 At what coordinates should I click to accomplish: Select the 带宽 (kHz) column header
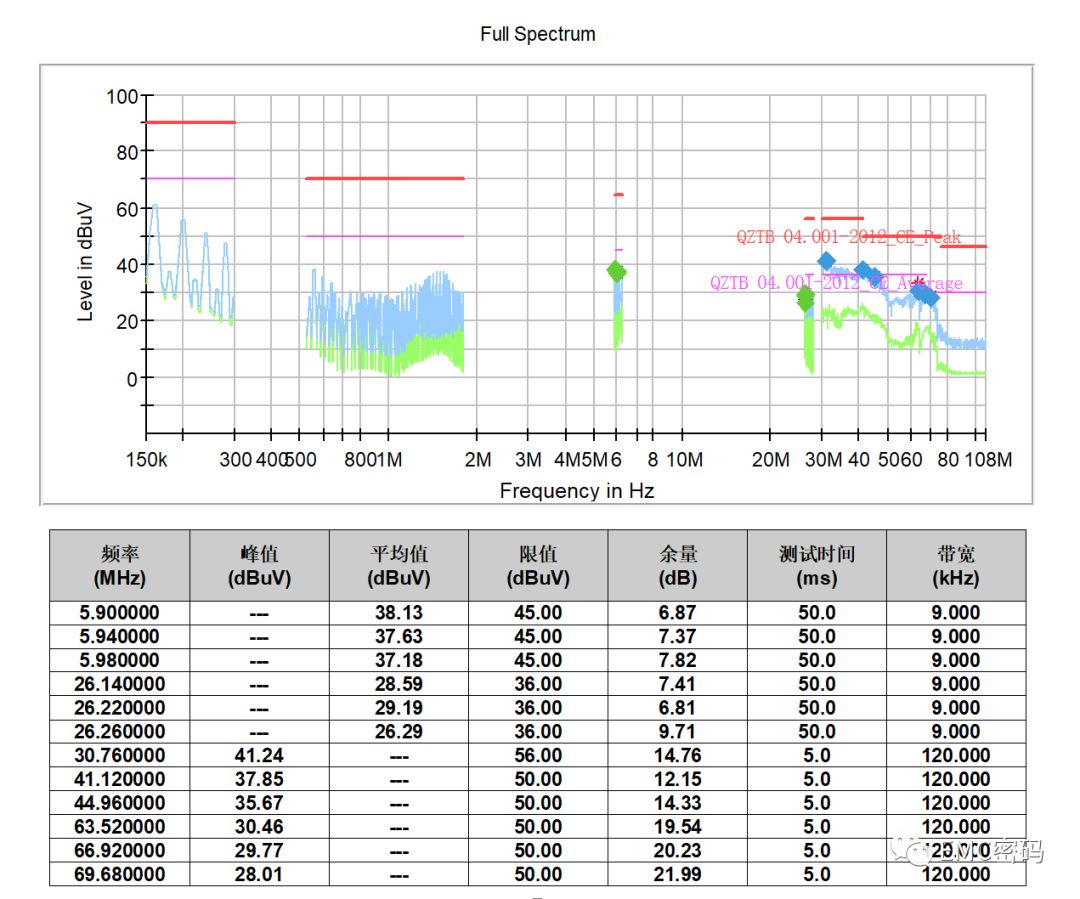coord(955,565)
